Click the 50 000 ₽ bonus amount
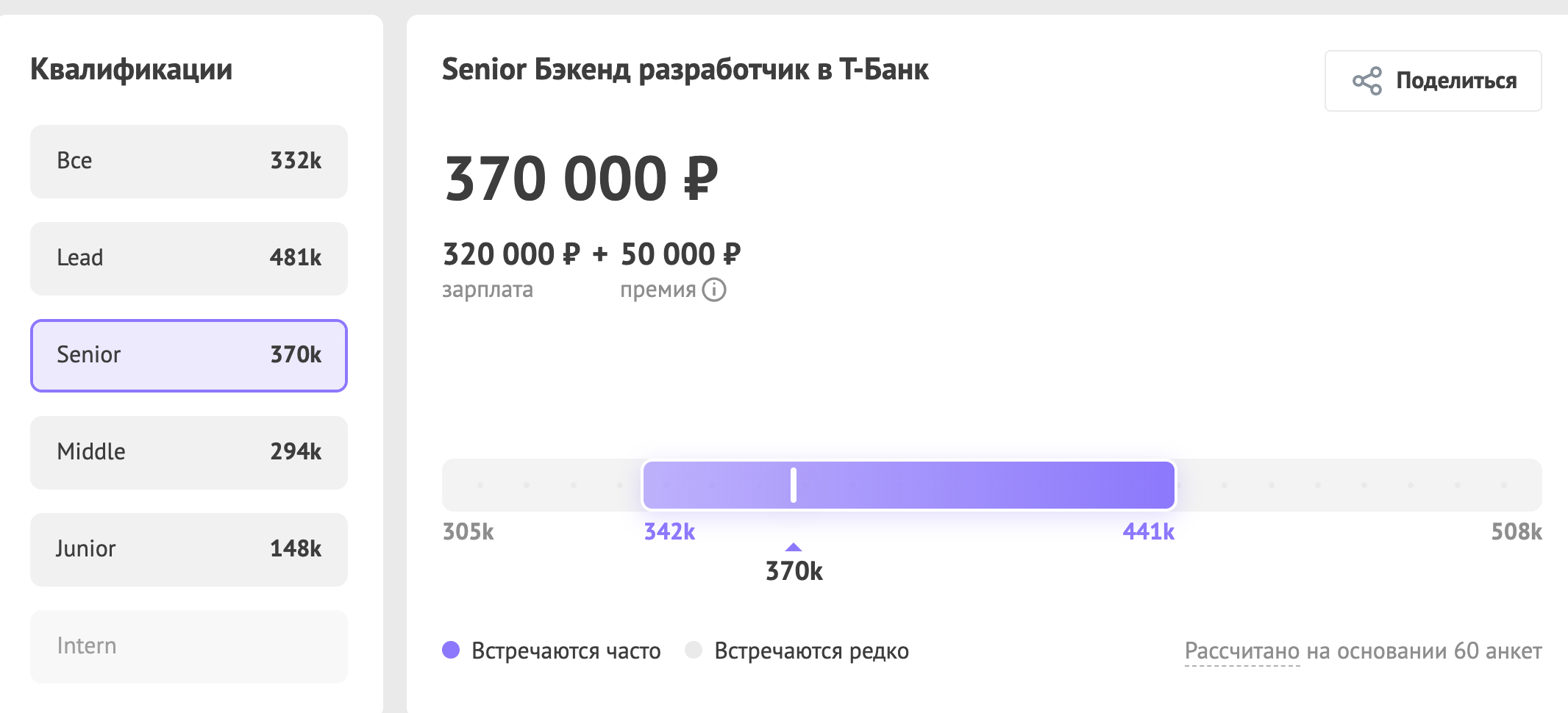The width and height of the screenshot is (1568, 713). 680,254
